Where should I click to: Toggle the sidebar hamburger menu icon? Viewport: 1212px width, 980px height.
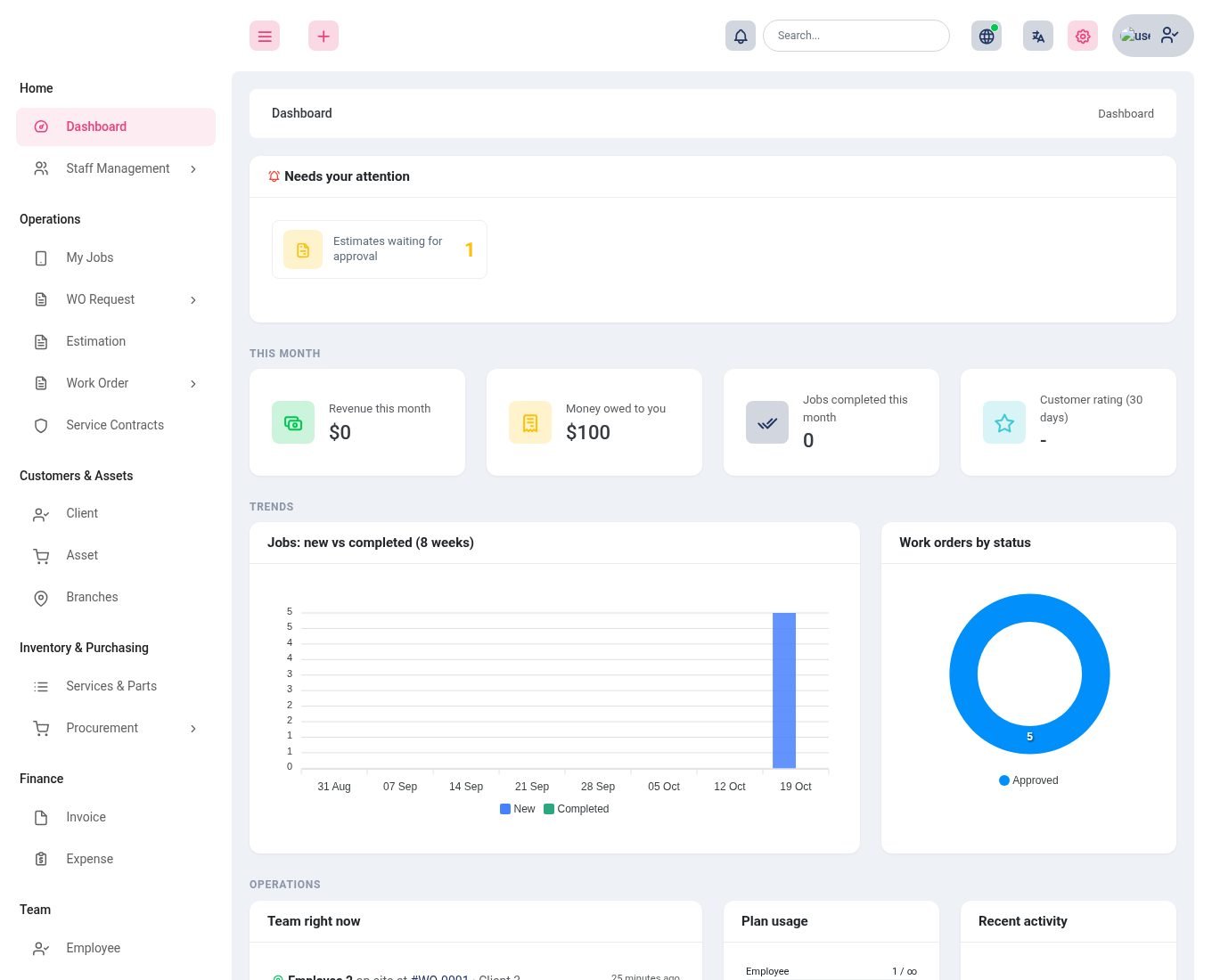tap(265, 36)
